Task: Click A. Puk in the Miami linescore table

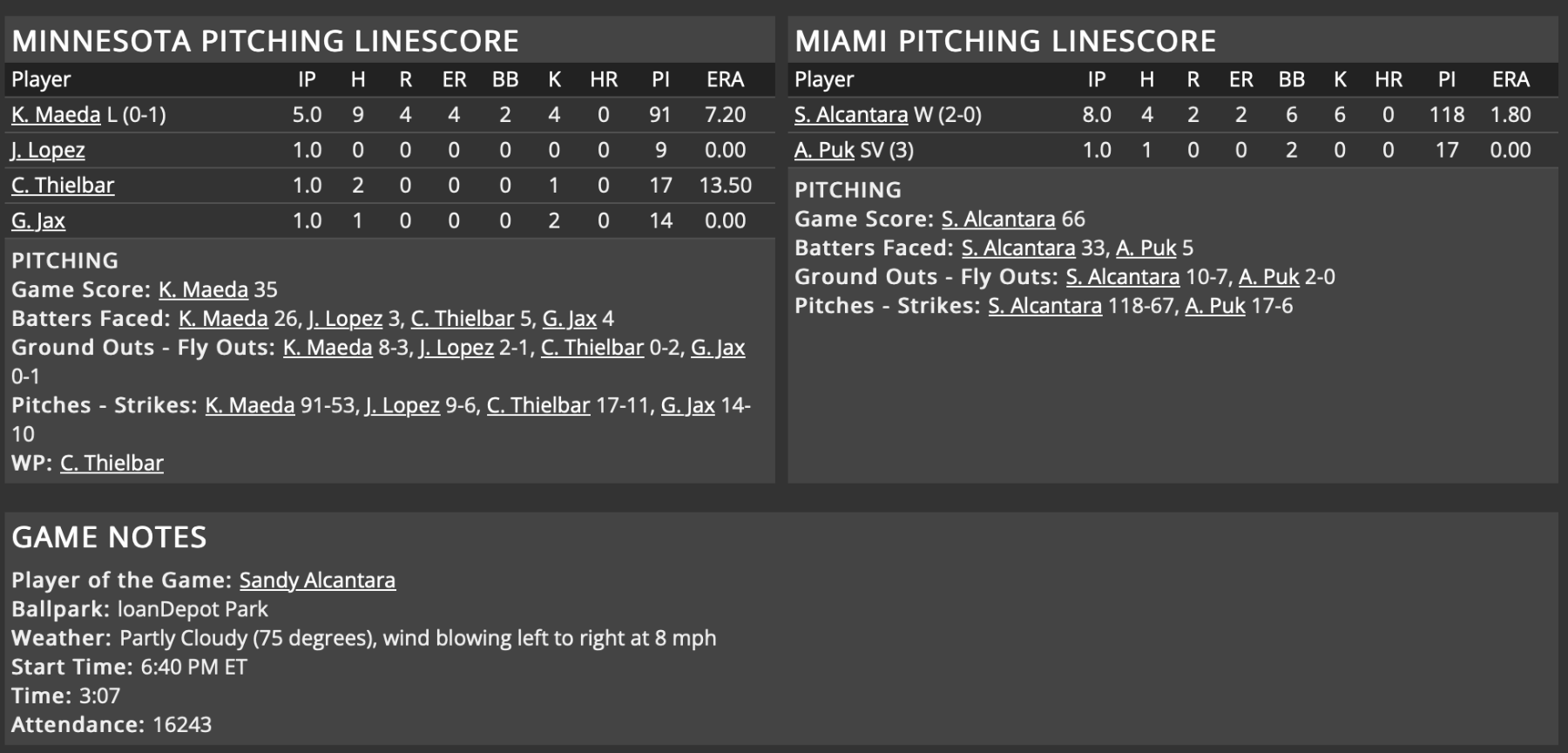Action: click(x=824, y=150)
